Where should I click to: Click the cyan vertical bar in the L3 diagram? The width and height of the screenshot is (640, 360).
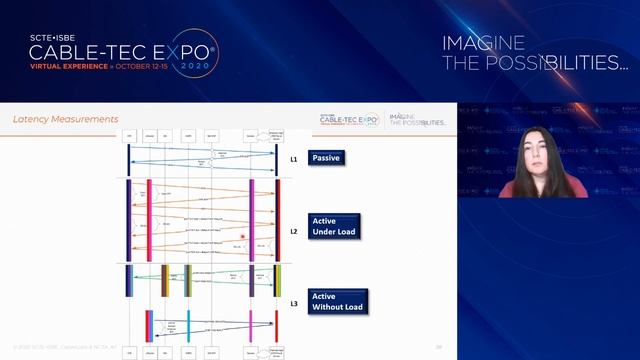[188, 326]
